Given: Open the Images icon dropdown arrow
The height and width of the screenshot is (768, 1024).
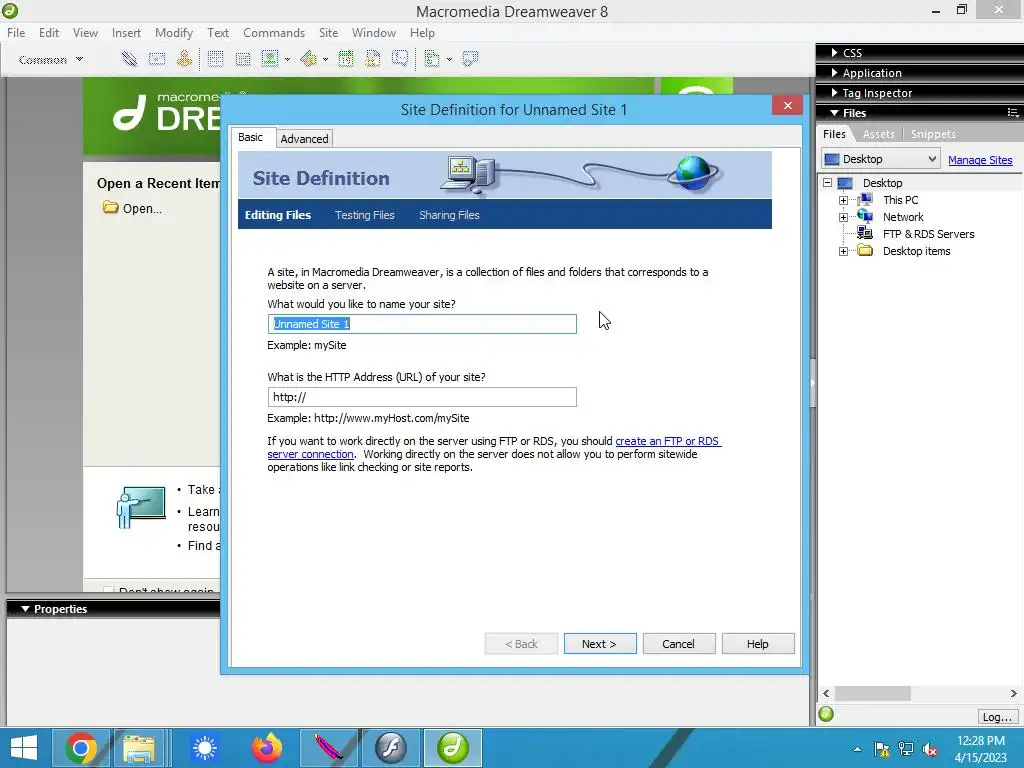Looking at the screenshot, I should (287, 59).
